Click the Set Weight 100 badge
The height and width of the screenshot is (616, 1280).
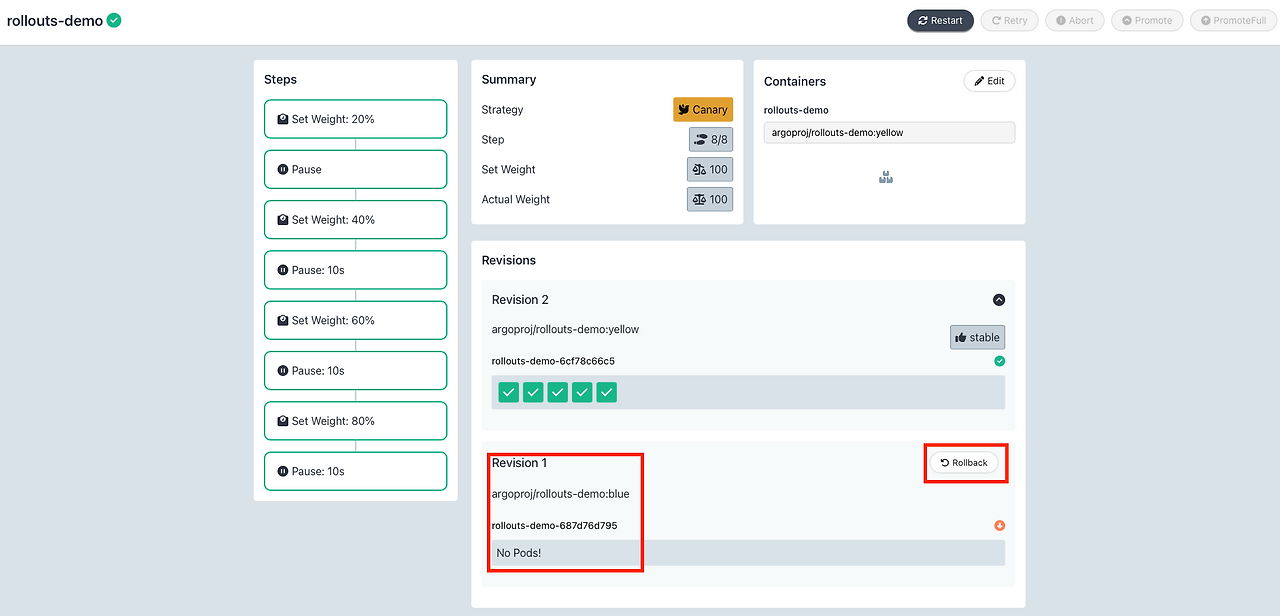(710, 170)
